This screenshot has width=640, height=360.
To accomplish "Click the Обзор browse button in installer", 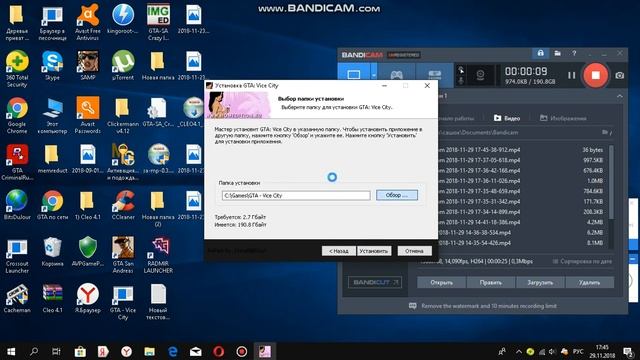I will 397,195.
